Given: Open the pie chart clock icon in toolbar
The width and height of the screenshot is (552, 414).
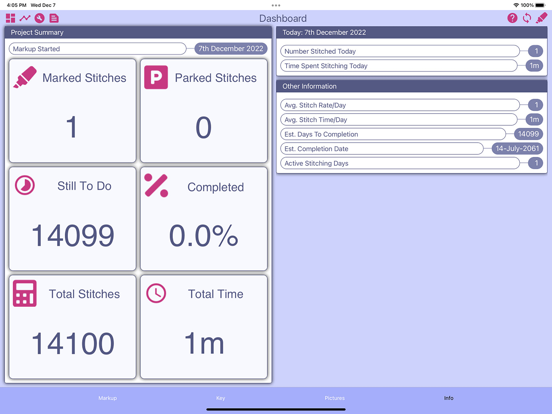Looking at the screenshot, I should click(x=39, y=18).
